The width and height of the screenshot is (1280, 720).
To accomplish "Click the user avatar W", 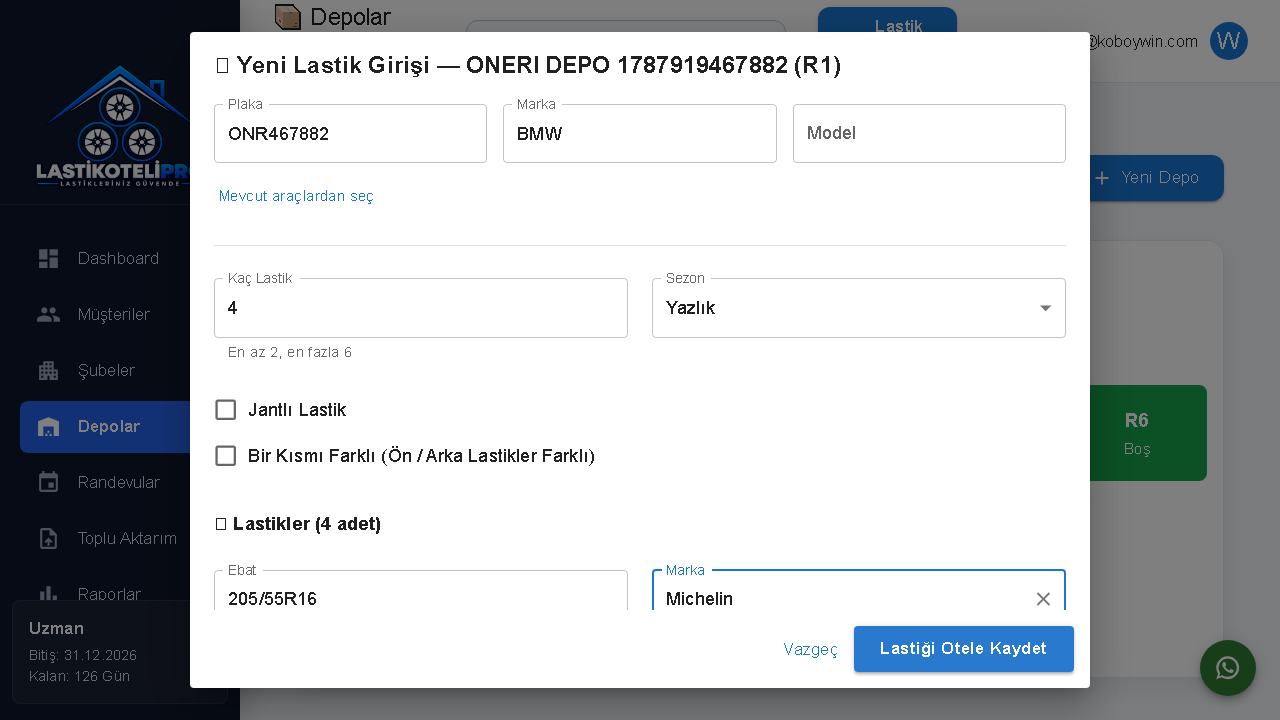I will pyautogui.click(x=1229, y=41).
